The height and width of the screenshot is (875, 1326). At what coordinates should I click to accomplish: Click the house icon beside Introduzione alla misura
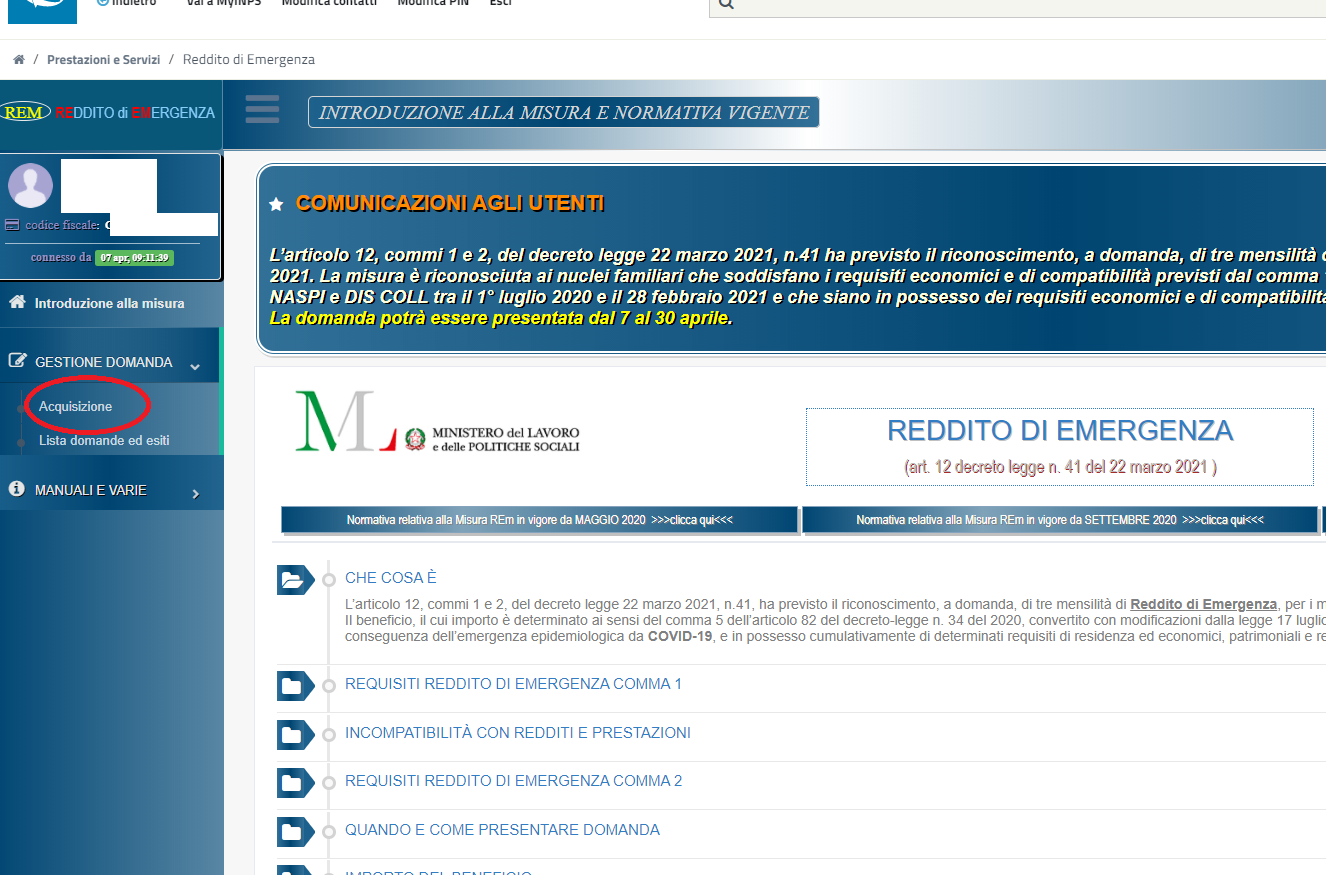(x=17, y=302)
